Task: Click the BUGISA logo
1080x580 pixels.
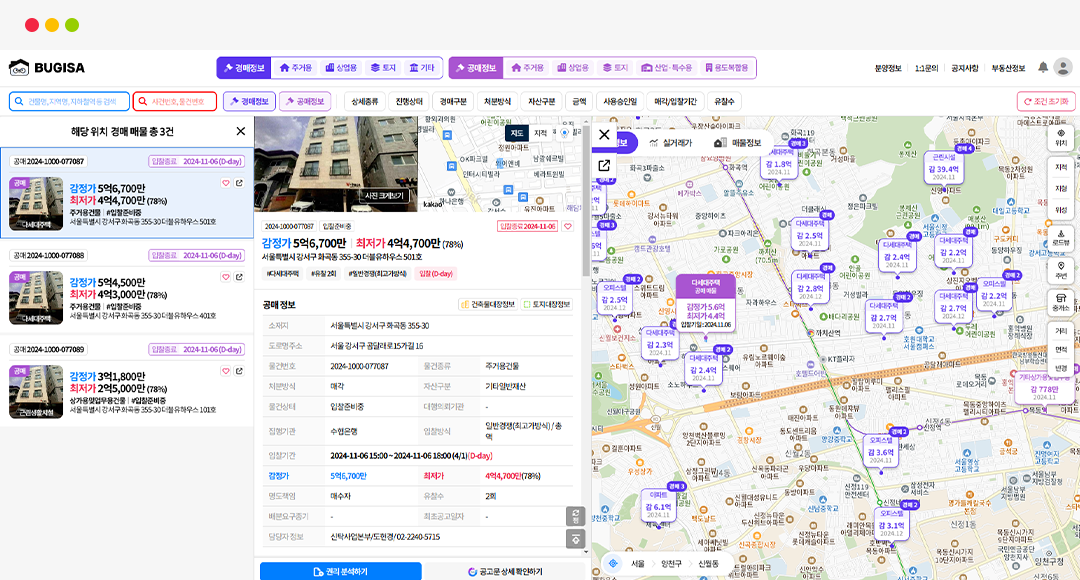Action: 47,68
